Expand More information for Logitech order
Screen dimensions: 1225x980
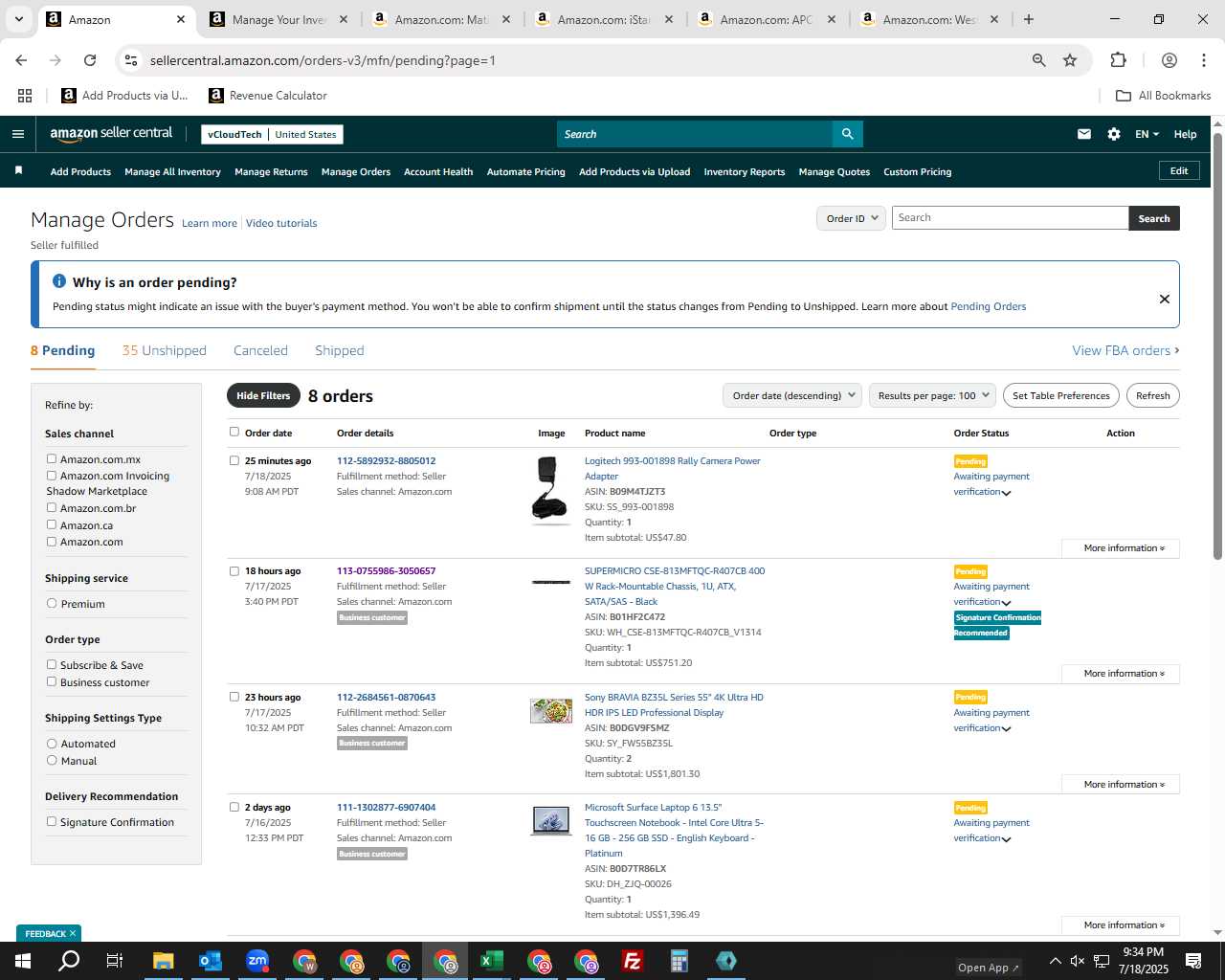(1121, 548)
